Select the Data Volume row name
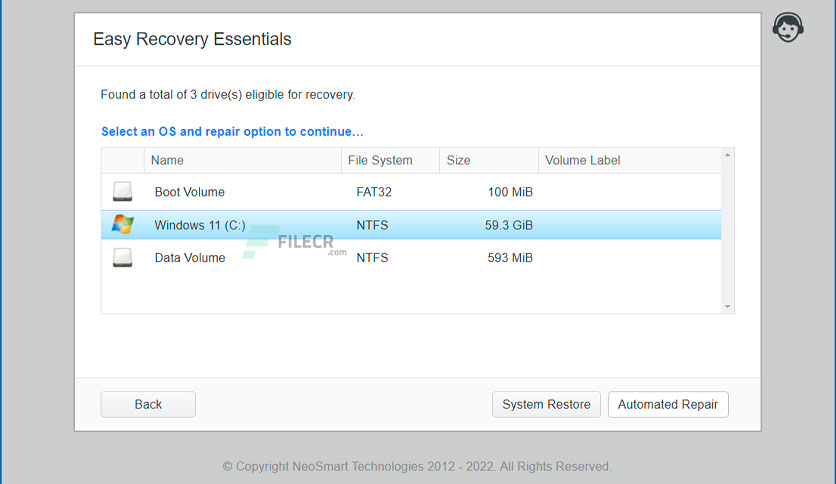 coord(190,258)
